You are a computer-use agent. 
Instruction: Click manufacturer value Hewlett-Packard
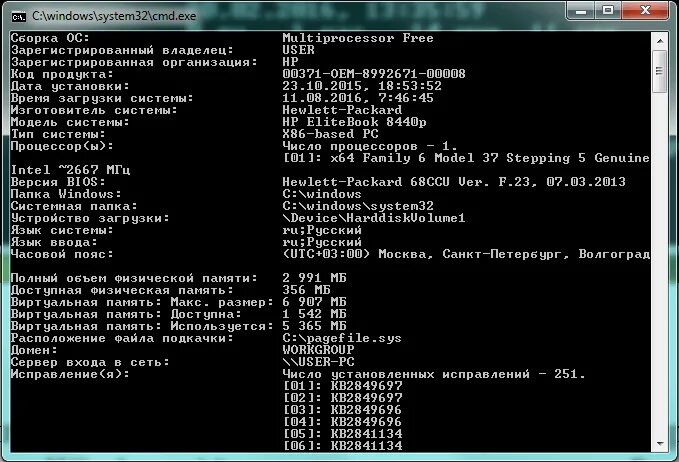pos(342,110)
